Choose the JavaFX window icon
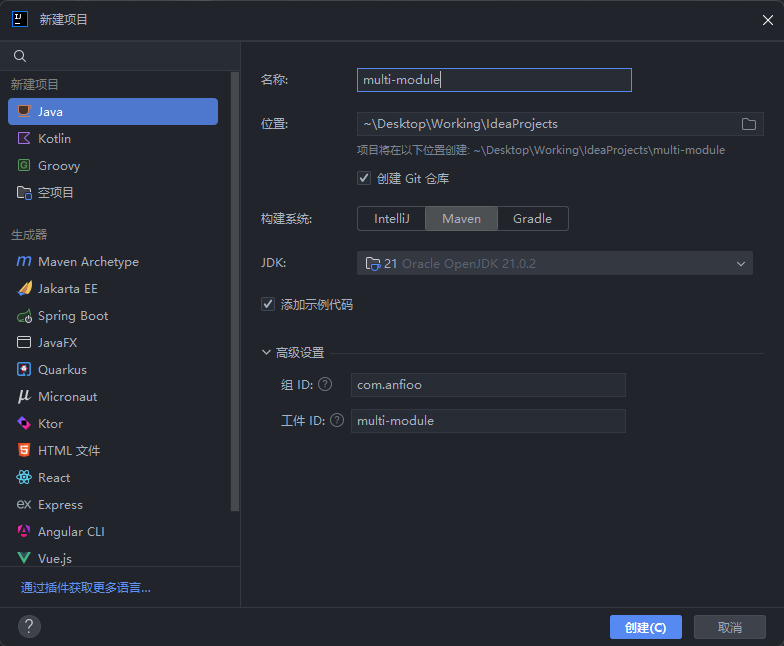This screenshot has width=784, height=646. (x=24, y=342)
